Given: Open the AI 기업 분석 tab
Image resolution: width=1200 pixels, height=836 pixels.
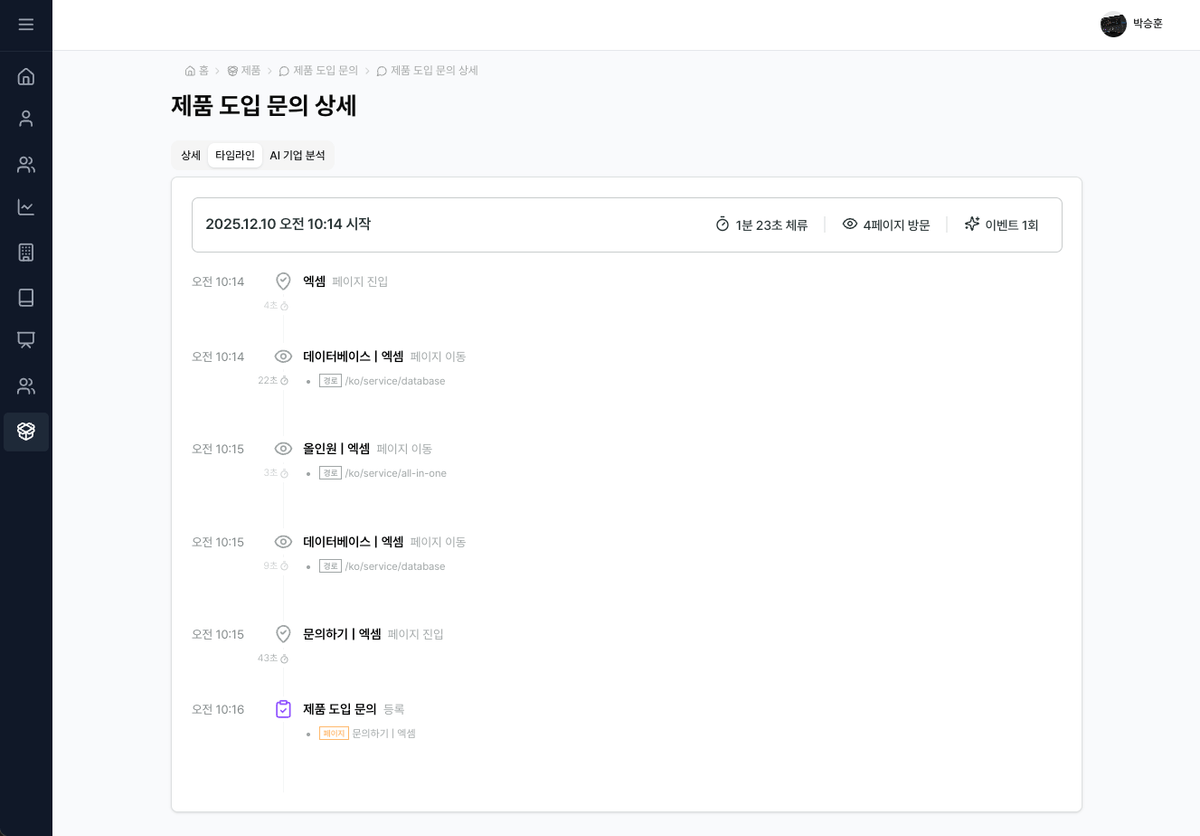Looking at the screenshot, I should click(297, 155).
